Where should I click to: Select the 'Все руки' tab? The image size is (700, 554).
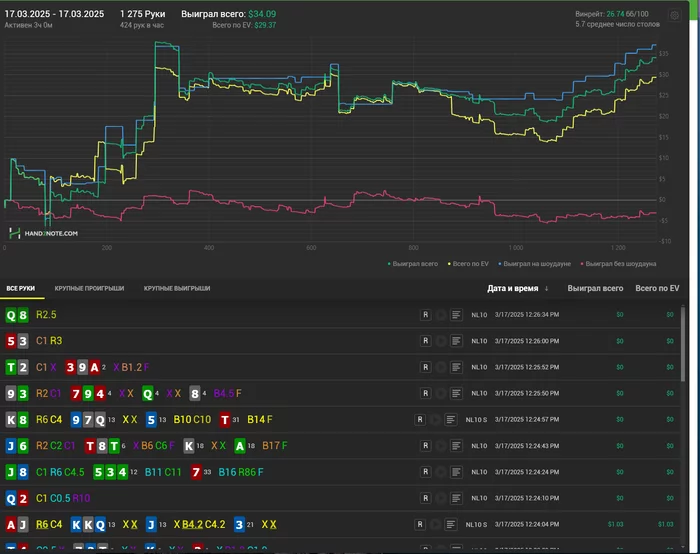(21, 288)
